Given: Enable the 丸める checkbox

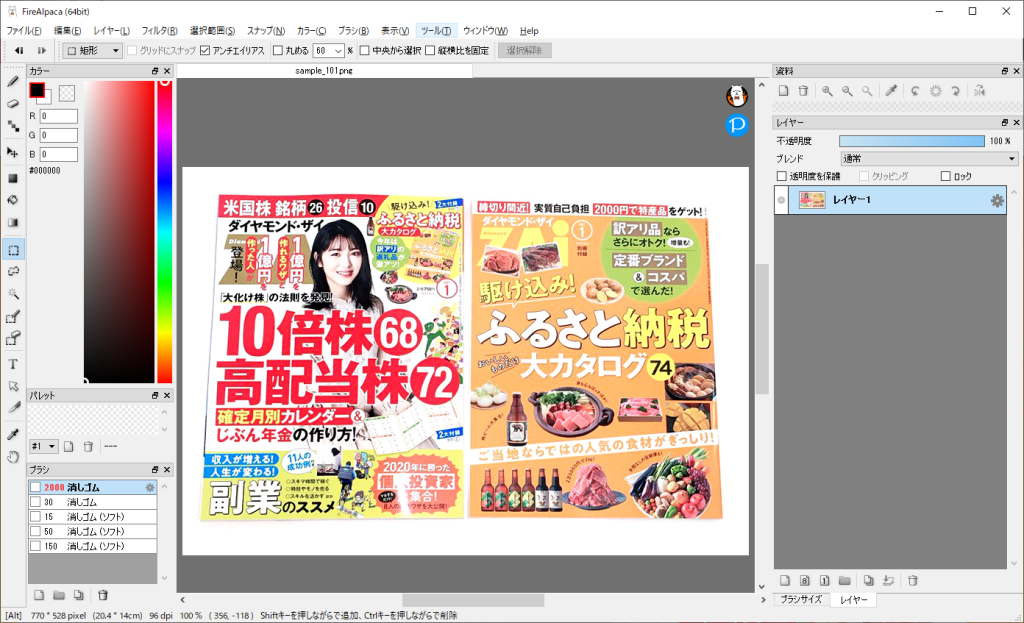Looking at the screenshot, I should tap(278, 50).
